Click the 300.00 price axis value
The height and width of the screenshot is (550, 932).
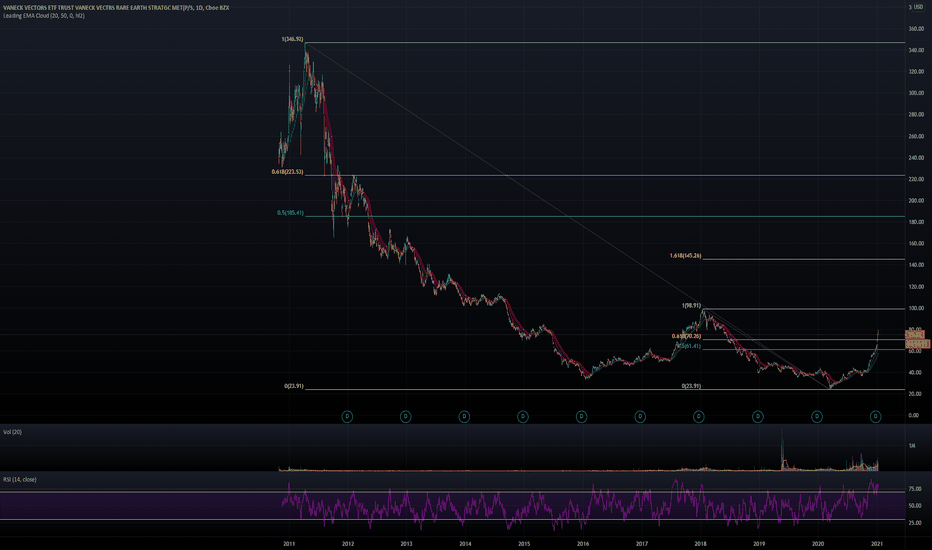click(x=916, y=93)
